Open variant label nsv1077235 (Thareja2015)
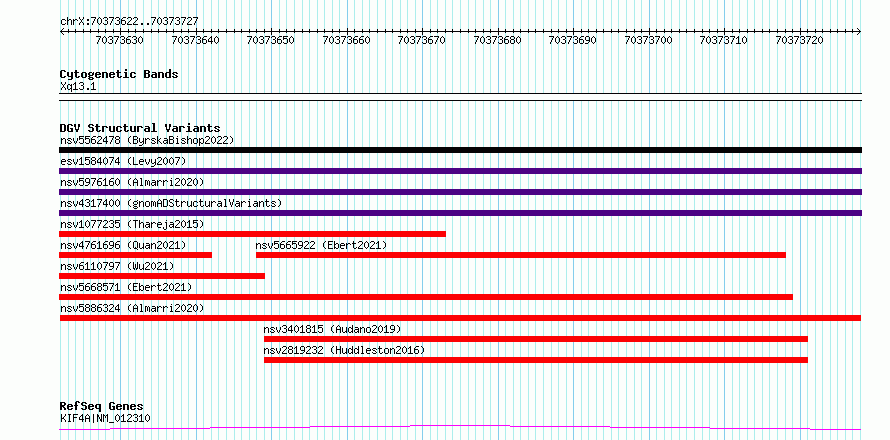 click(x=132, y=224)
